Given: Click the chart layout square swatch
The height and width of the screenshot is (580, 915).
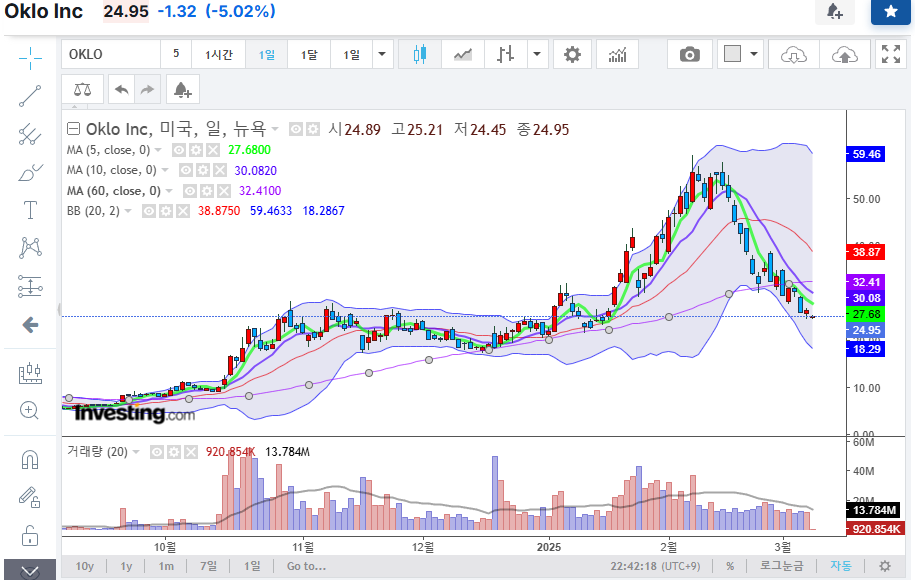Looking at the screenshot, I should (x=732, y=54).
